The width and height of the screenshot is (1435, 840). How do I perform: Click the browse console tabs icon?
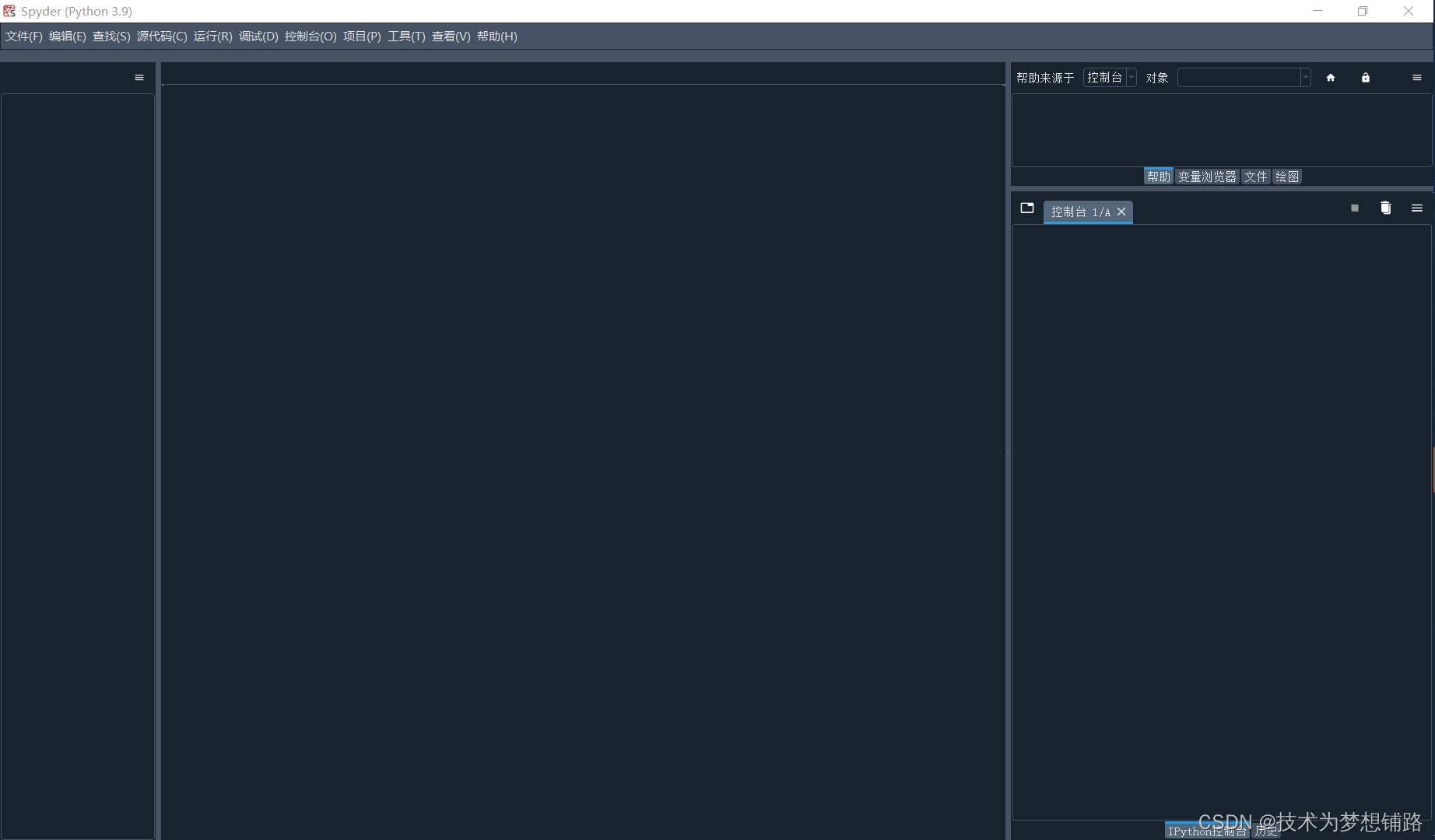click(x=1027, y=208)
